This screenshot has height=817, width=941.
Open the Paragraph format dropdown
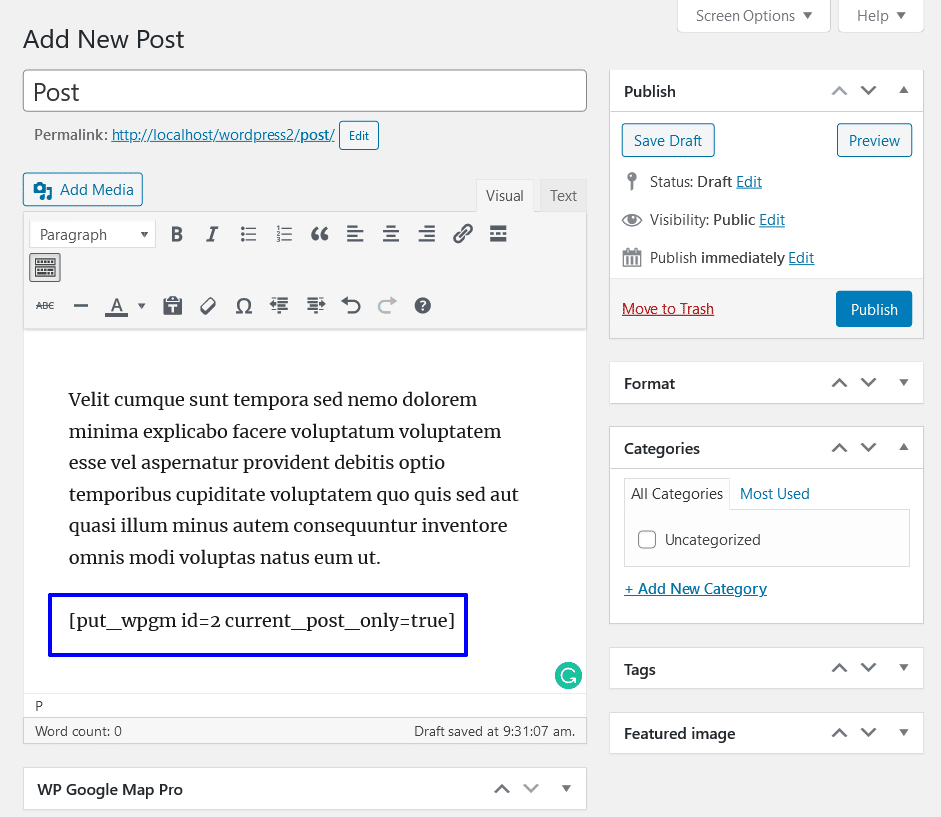(92, 235)
